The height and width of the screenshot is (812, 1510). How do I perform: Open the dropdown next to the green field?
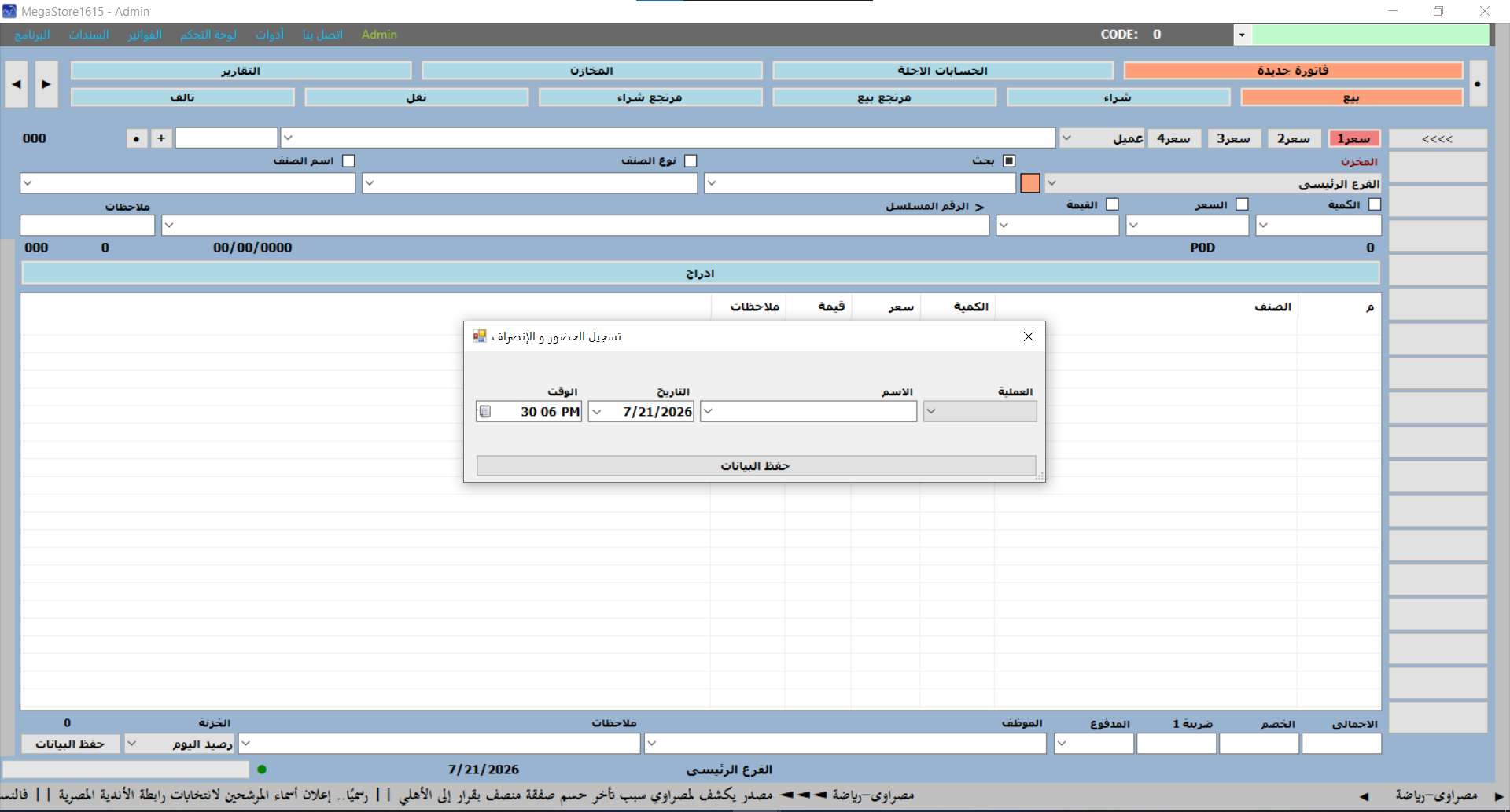pos(1242,35)
